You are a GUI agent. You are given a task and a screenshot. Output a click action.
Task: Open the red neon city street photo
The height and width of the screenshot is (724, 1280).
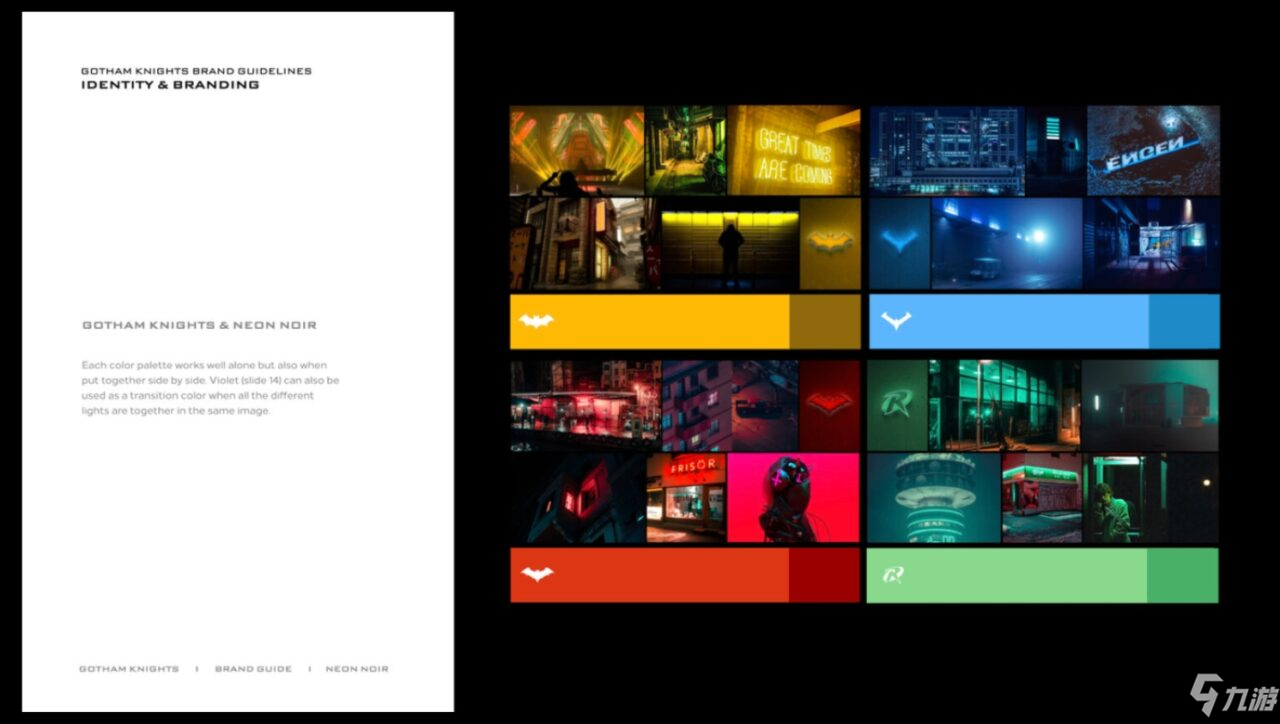coord(585,405)
